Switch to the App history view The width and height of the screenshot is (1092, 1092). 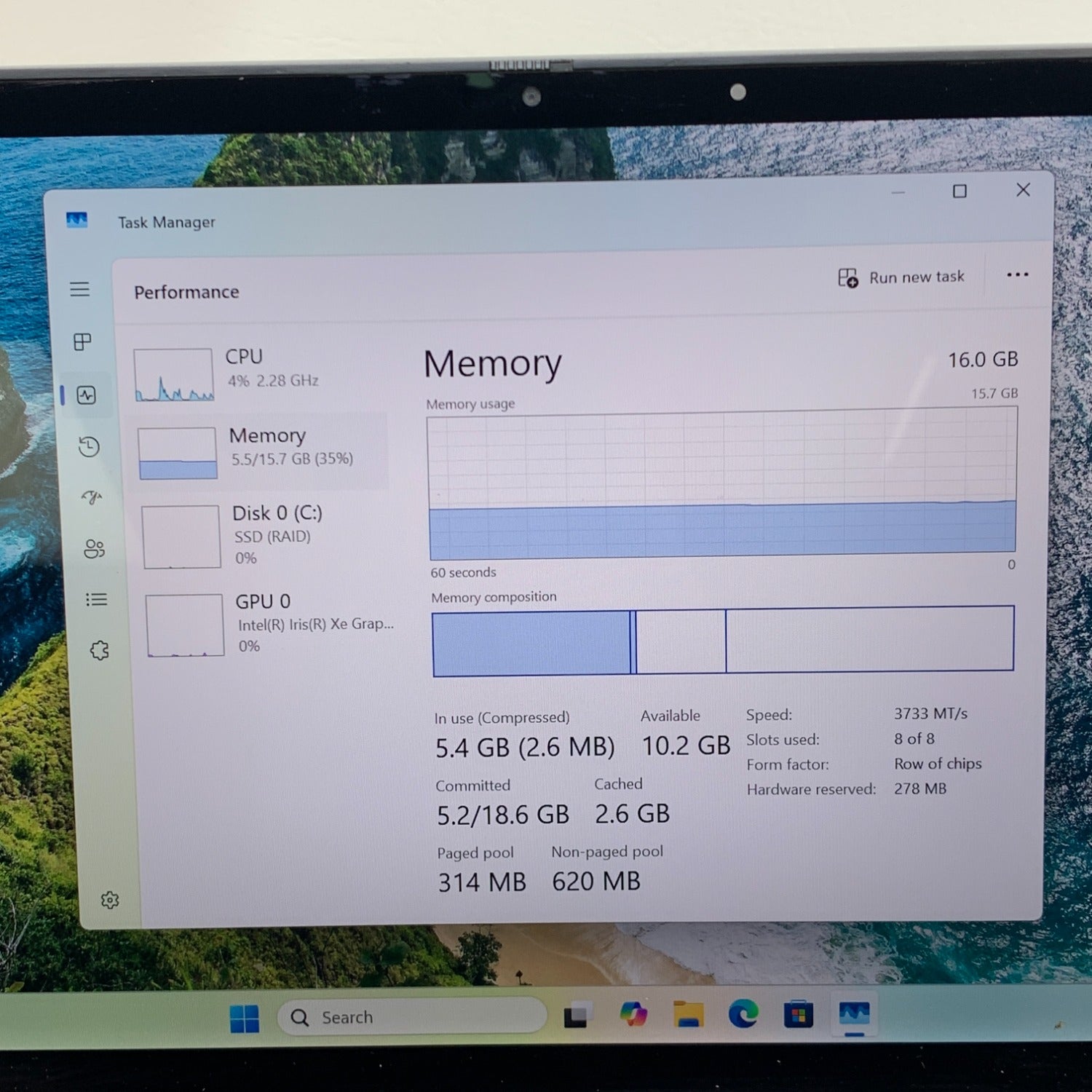click(x=87, y=446)
